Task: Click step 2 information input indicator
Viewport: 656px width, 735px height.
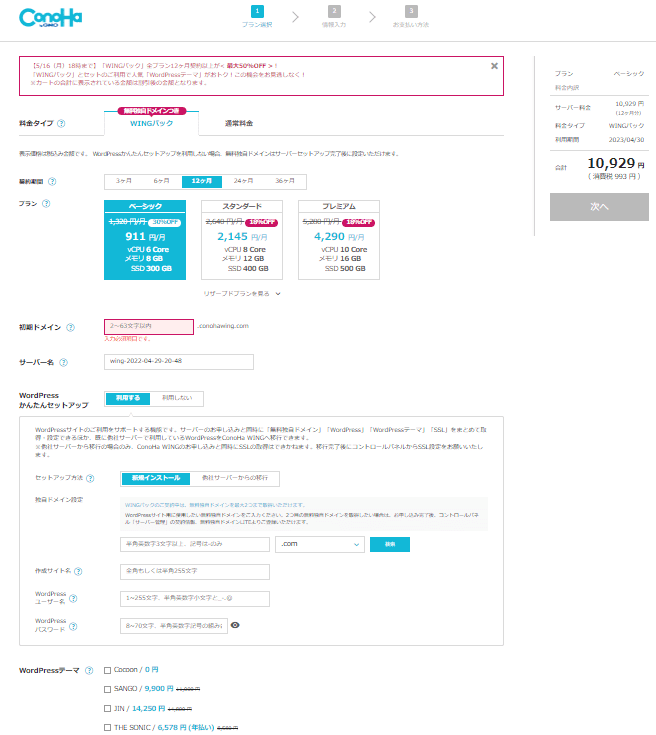Action: [x=334, y=16]
